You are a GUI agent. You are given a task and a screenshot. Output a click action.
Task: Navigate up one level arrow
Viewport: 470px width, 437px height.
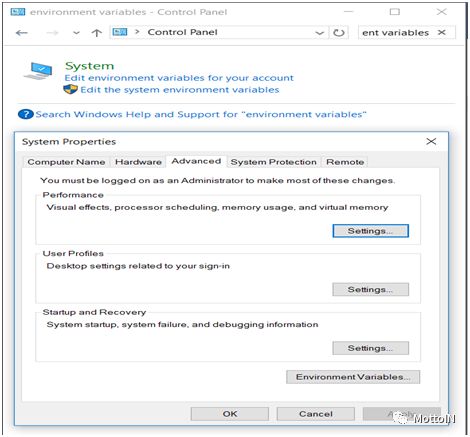pos(97,33)
